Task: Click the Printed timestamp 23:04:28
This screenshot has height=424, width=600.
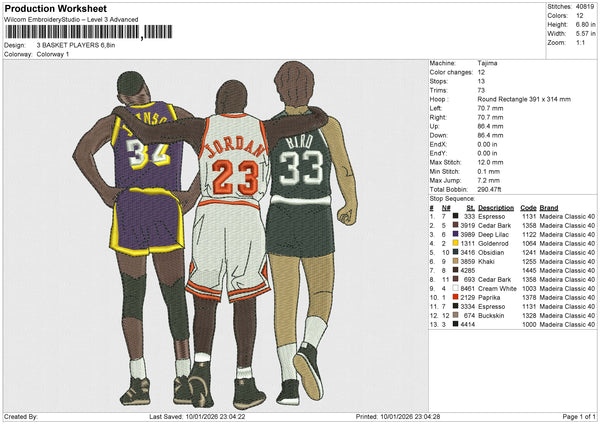Action: pos(427,417)
